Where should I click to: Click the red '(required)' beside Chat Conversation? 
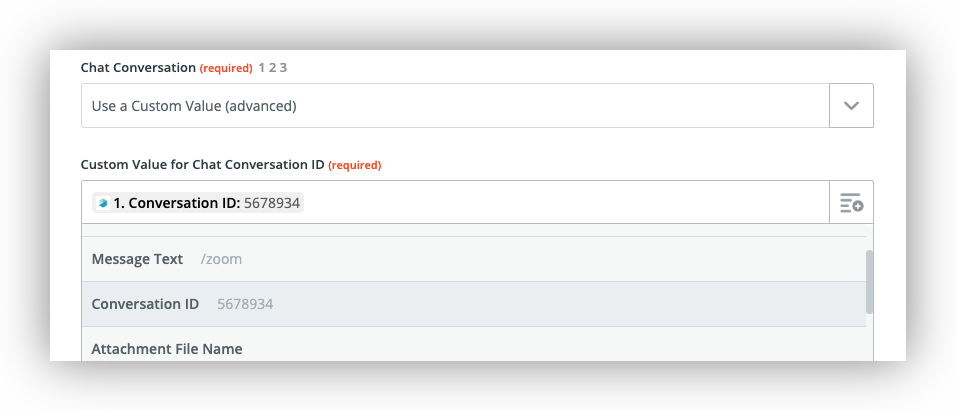226,68
